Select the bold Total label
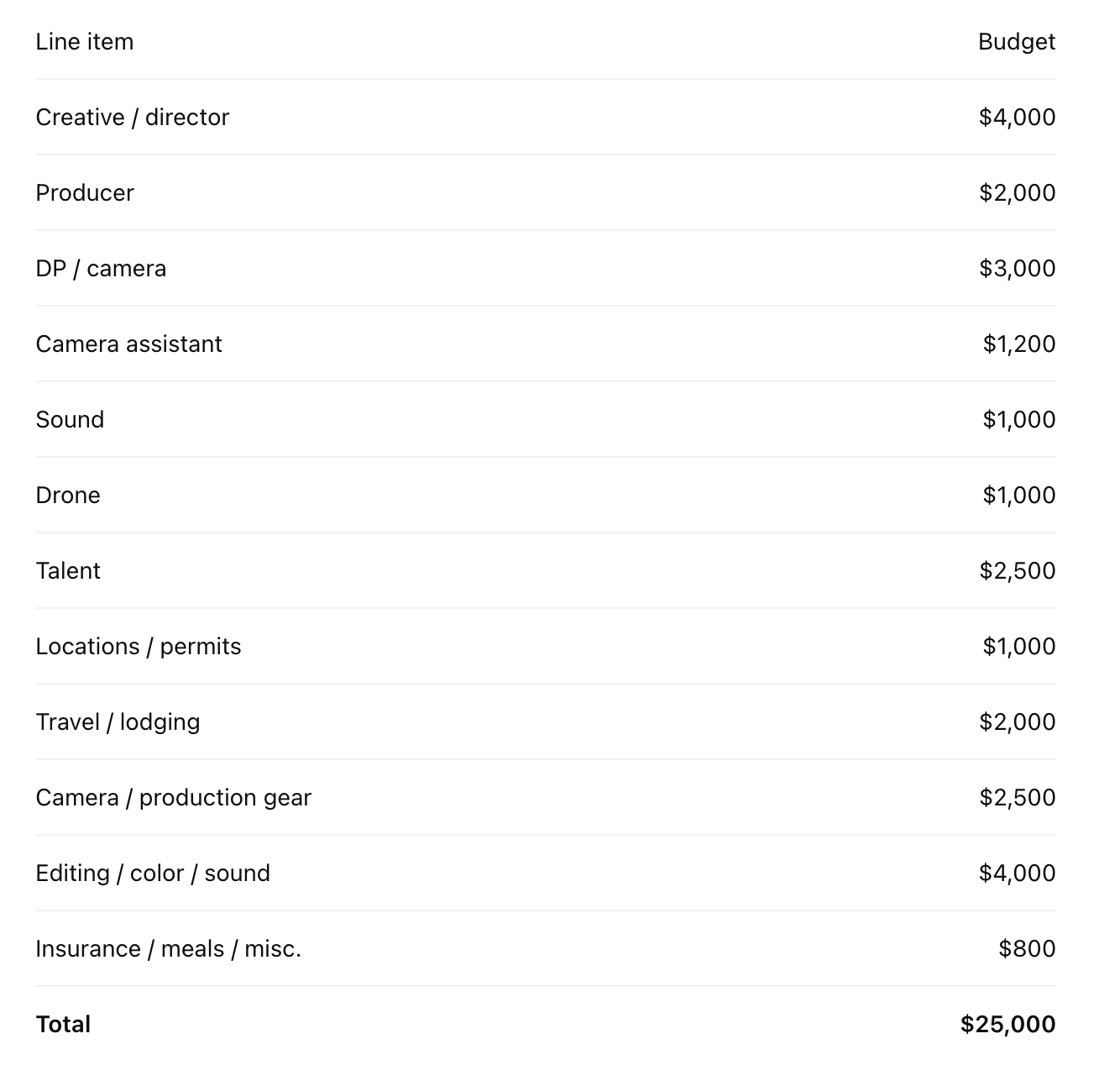The width and height of the screenshot is (1120, 1065). tap(63, 1025)
